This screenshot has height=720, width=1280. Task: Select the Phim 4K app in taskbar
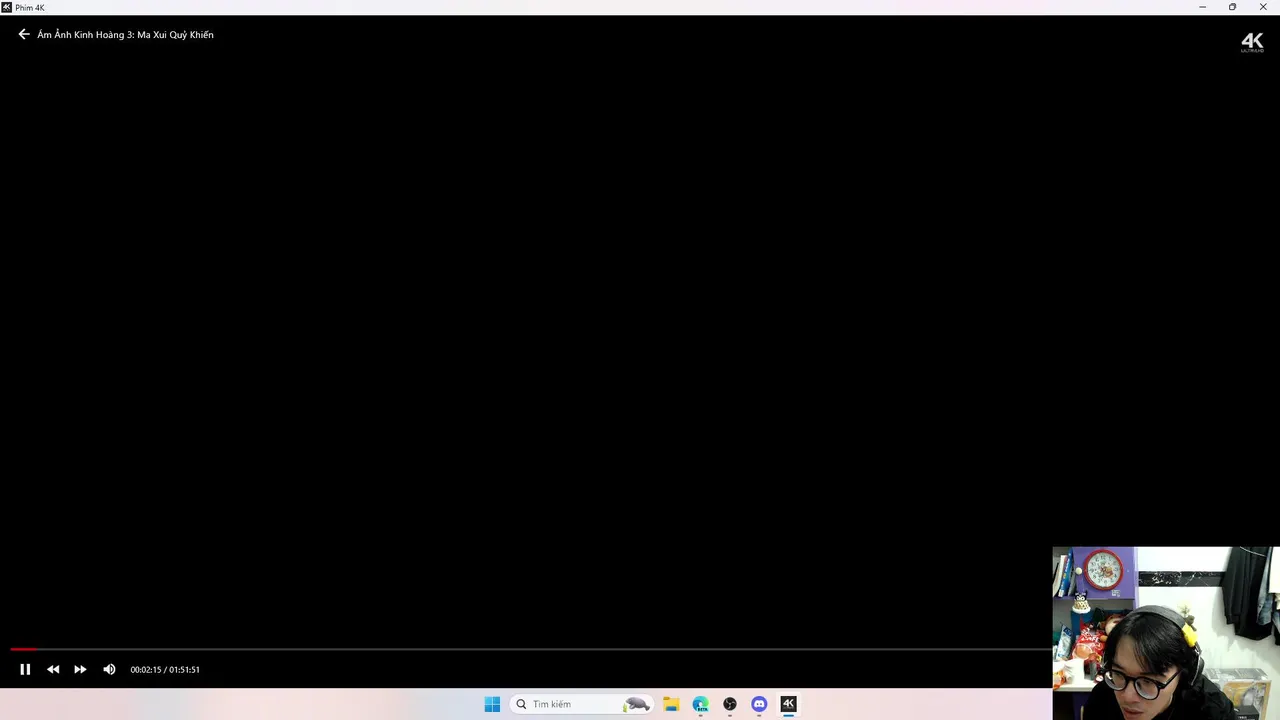coord(788,704)
